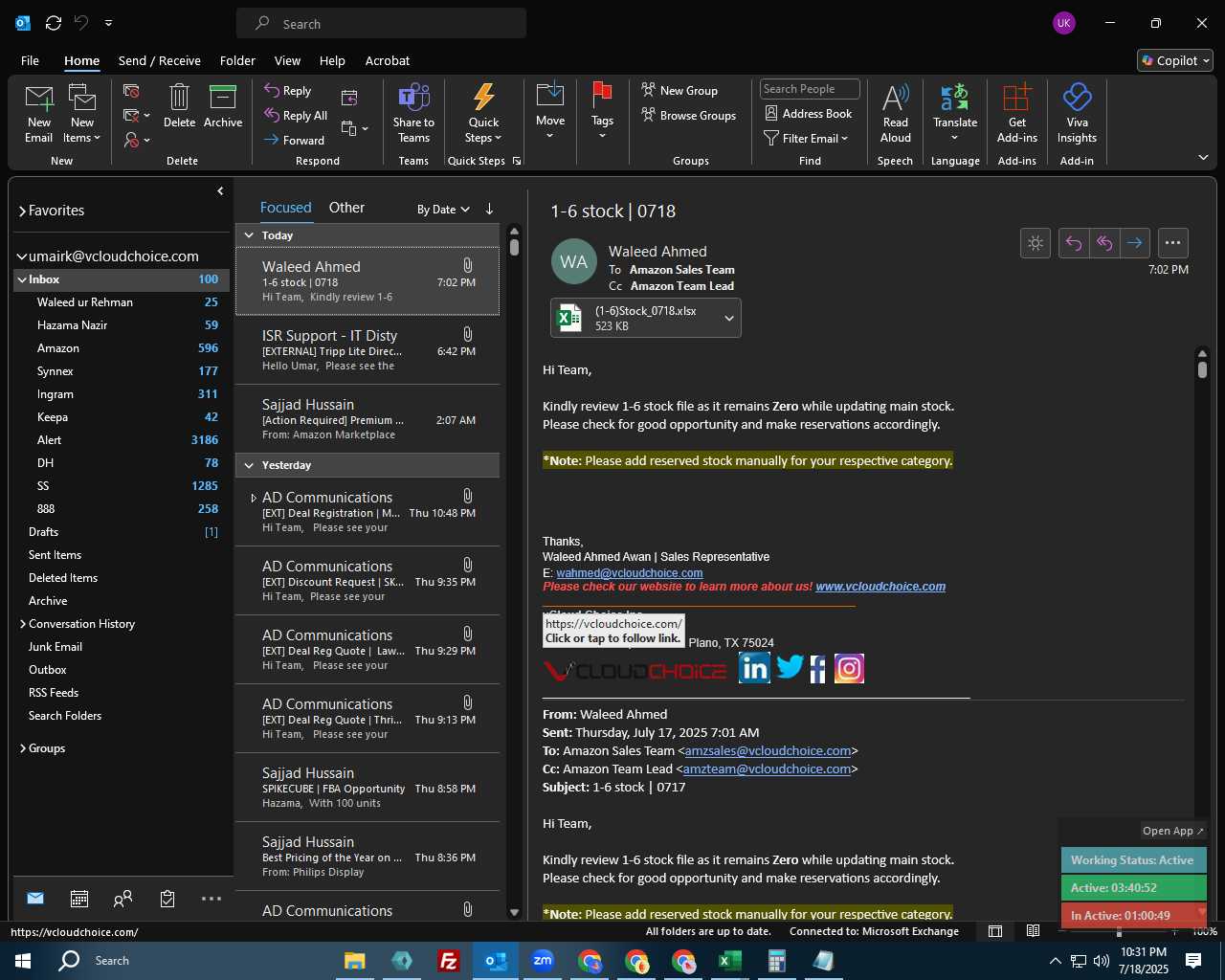Click Forward button in ribbon

[x=294, y=140]
